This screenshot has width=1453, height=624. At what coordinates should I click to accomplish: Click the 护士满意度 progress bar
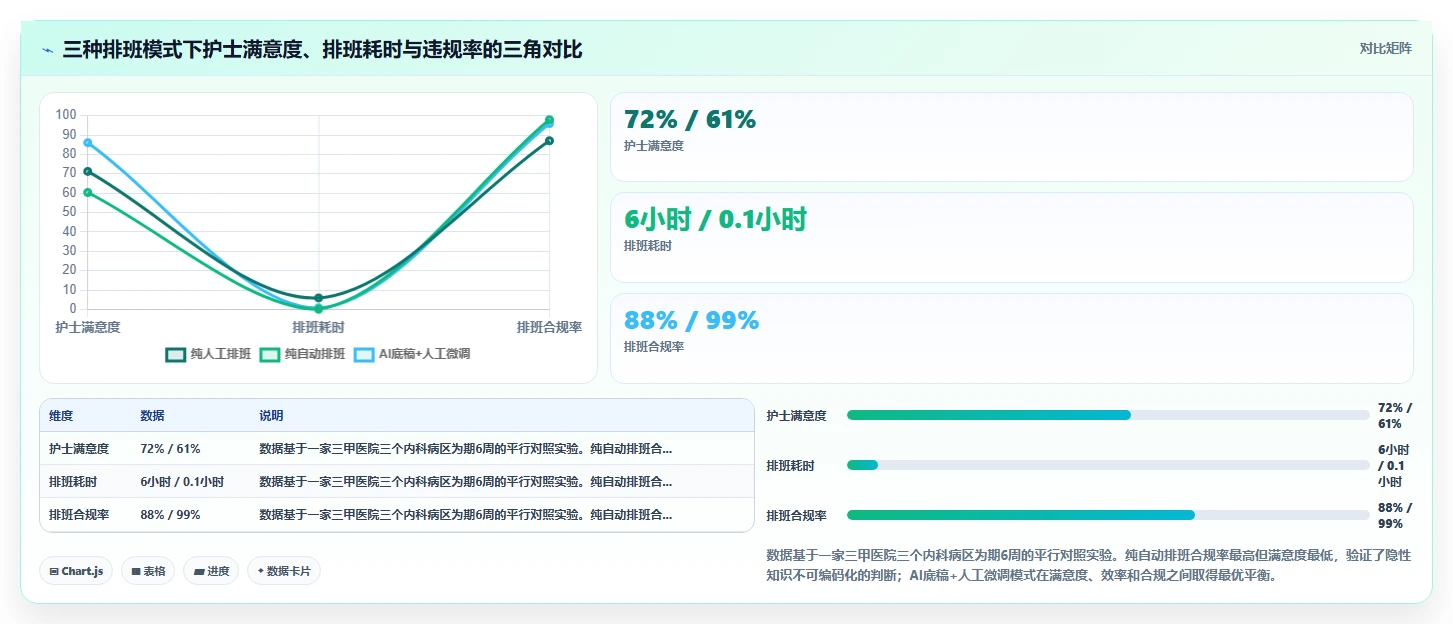click(1108, 415)
